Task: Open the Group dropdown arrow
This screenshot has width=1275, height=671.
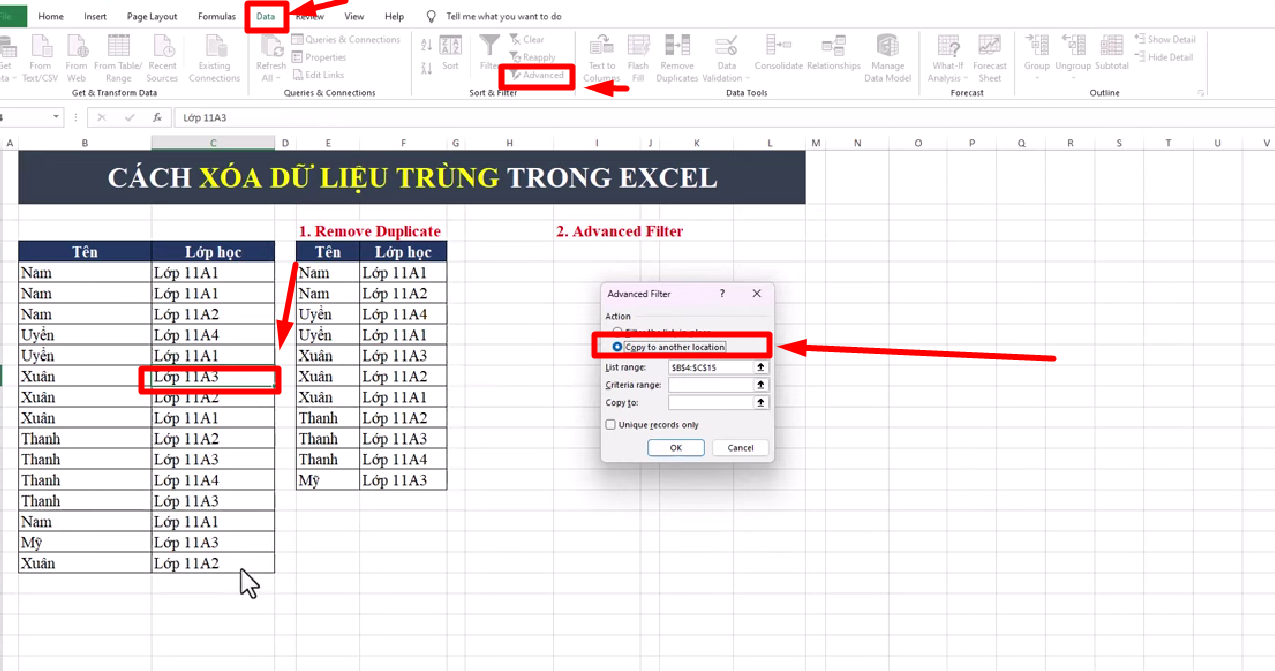Action: 1036,77
